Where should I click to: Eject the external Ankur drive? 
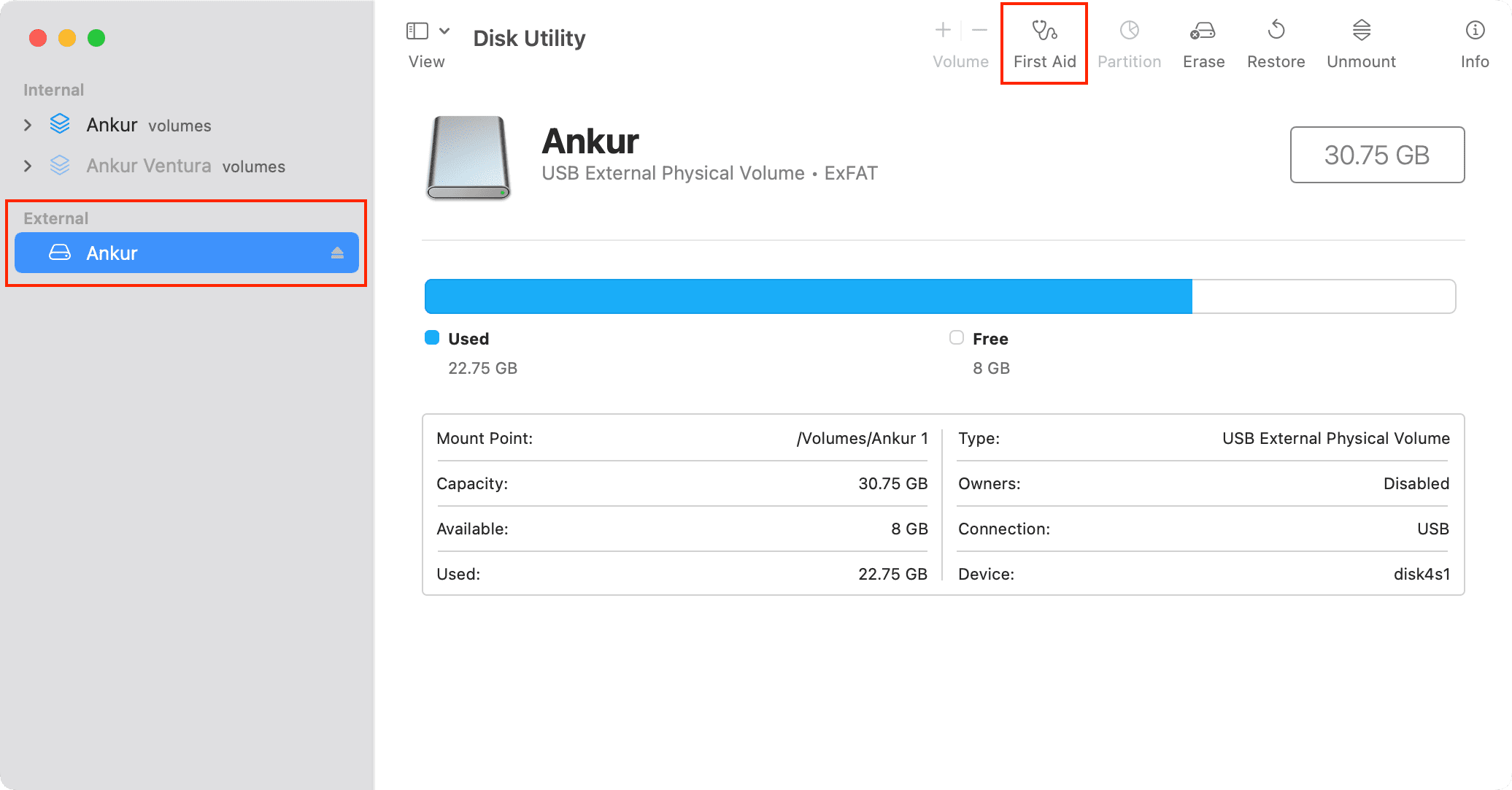tap(337, 253)
